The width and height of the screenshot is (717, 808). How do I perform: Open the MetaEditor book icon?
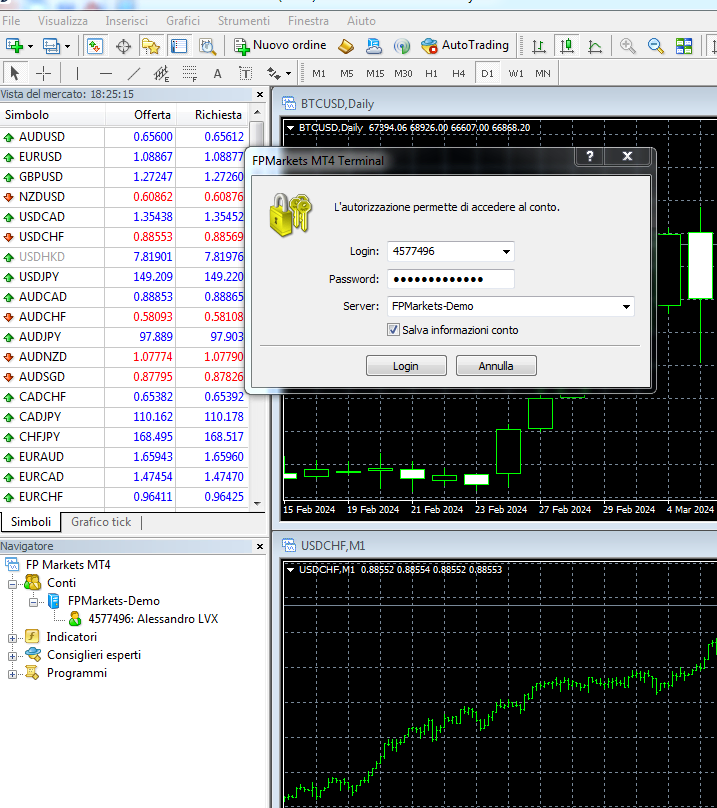click(x=346, y=46)
